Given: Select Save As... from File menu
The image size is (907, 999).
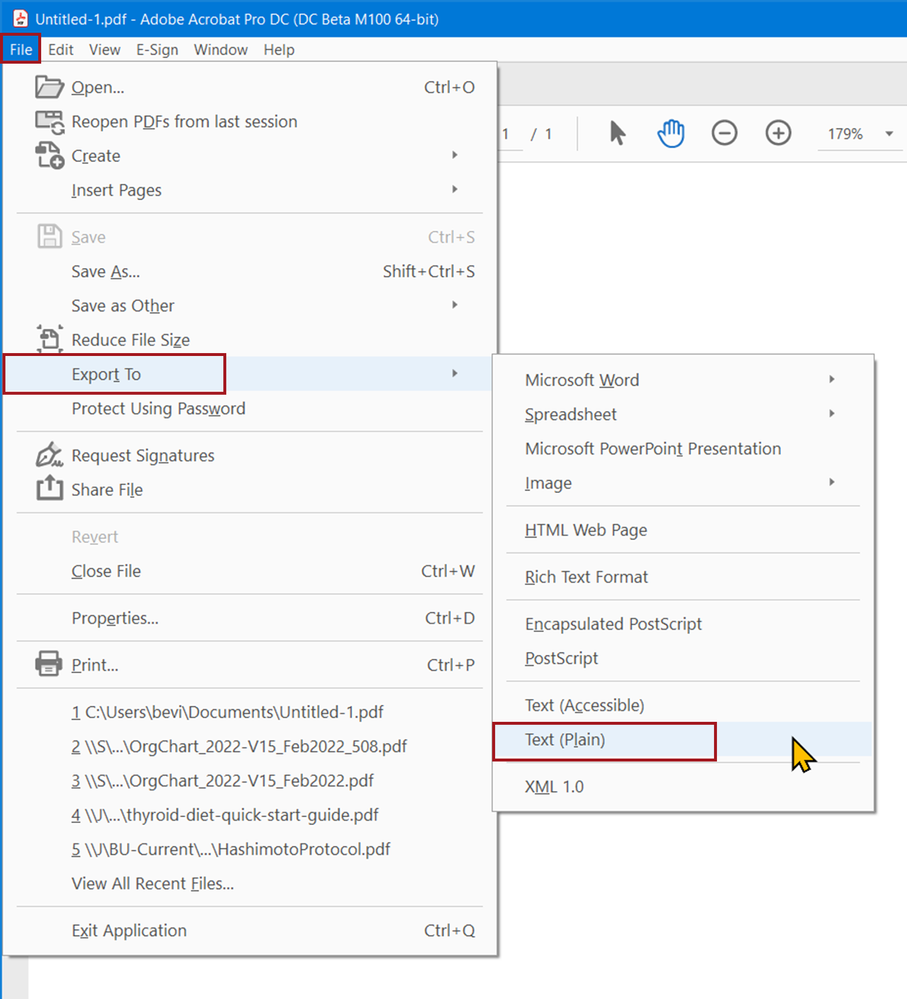Looking at the screenshot, I should coord(106,272).
